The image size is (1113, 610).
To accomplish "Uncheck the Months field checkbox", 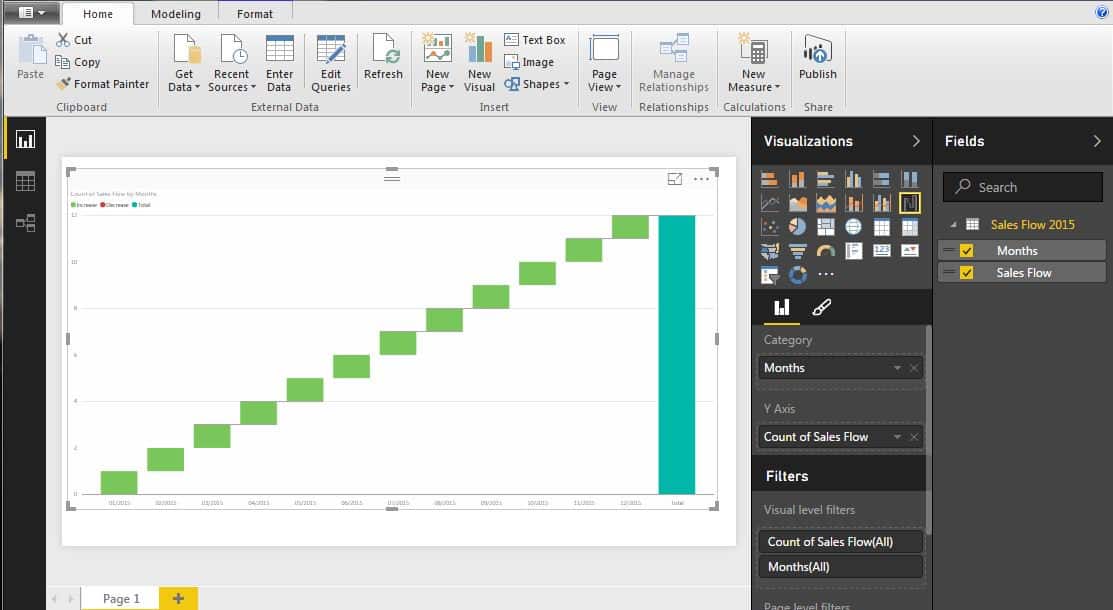I will (966, 251).
